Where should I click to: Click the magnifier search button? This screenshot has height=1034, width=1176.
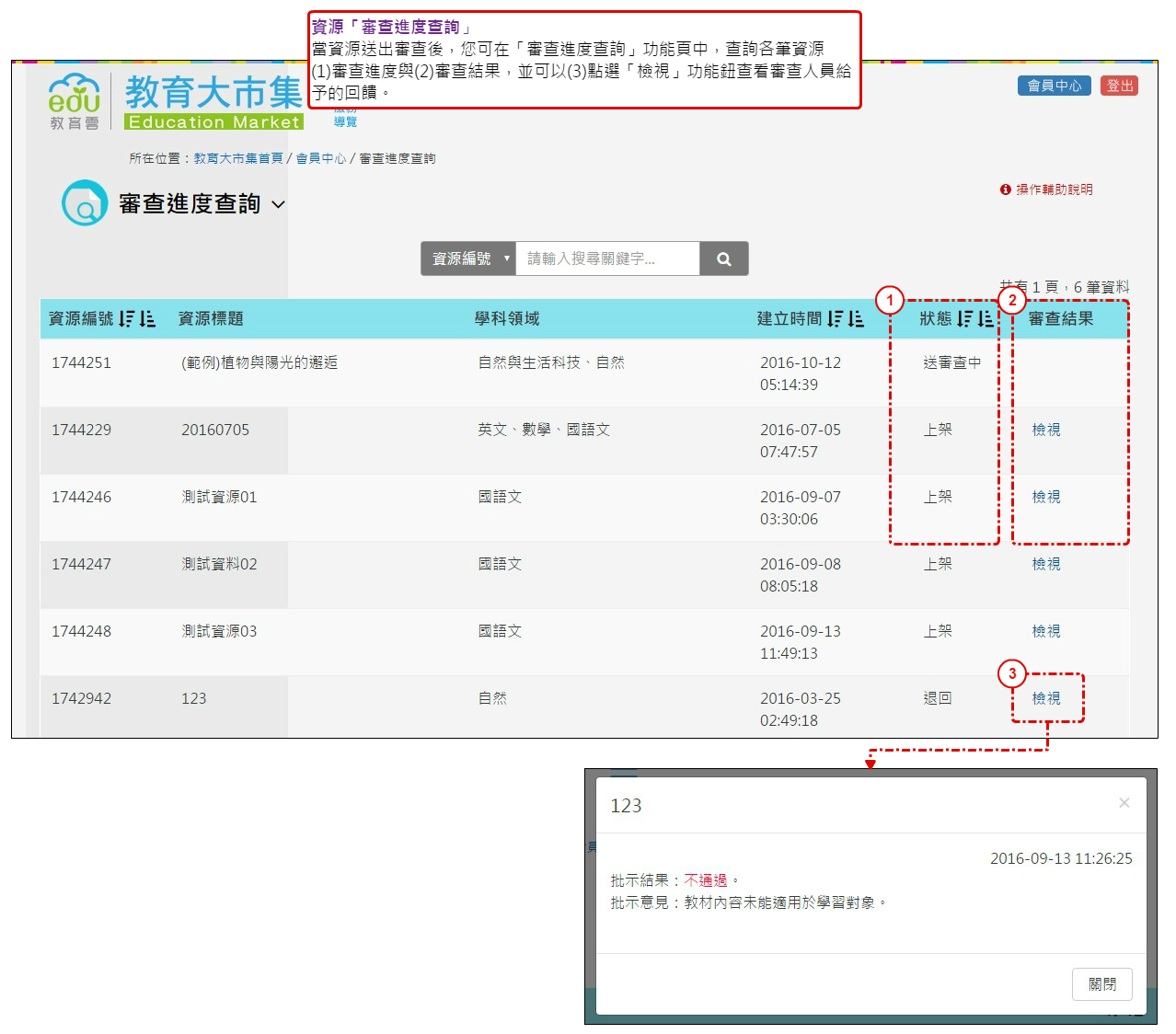724,258
